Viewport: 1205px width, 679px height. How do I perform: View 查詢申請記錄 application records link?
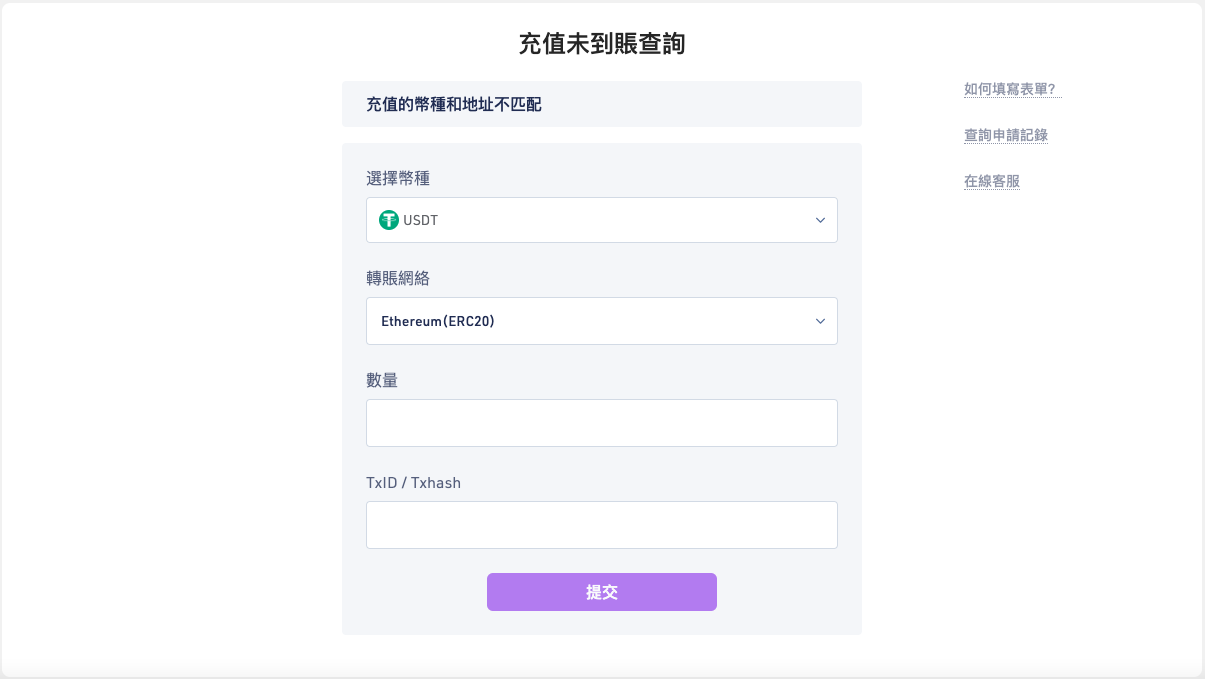point(1006,135)
